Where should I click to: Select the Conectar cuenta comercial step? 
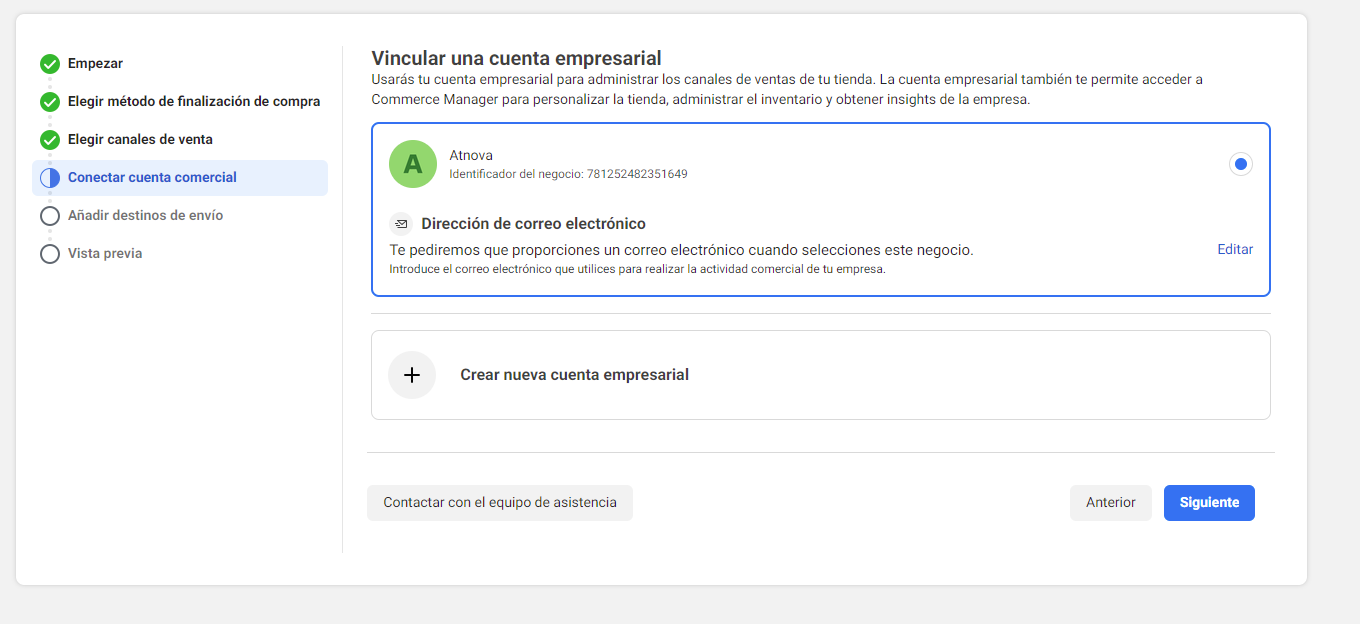click(180, 178)
